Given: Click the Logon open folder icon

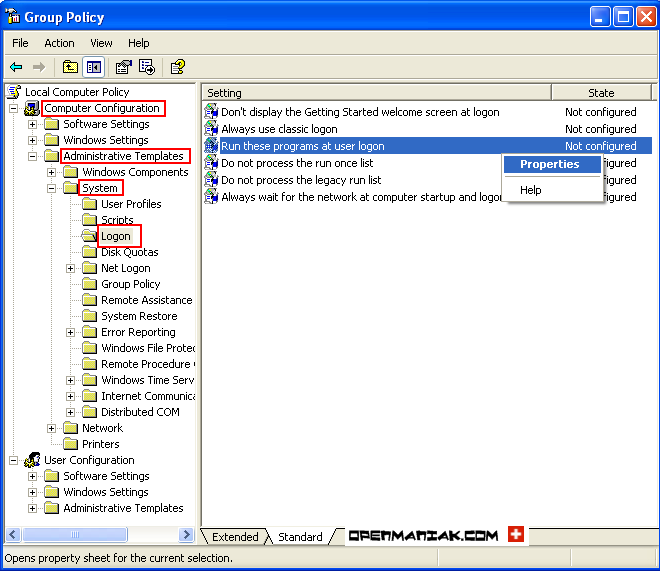Looking at the screenshot, I should click(x=89, y=236).
